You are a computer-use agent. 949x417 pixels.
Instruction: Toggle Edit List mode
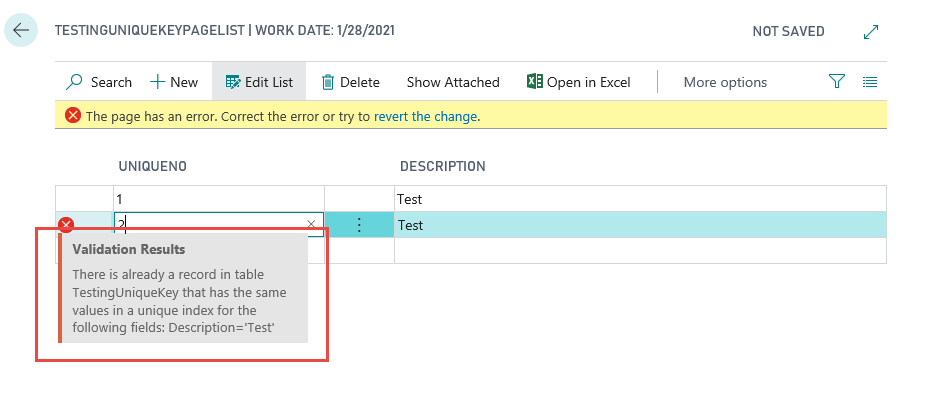[x=258, y=82]
